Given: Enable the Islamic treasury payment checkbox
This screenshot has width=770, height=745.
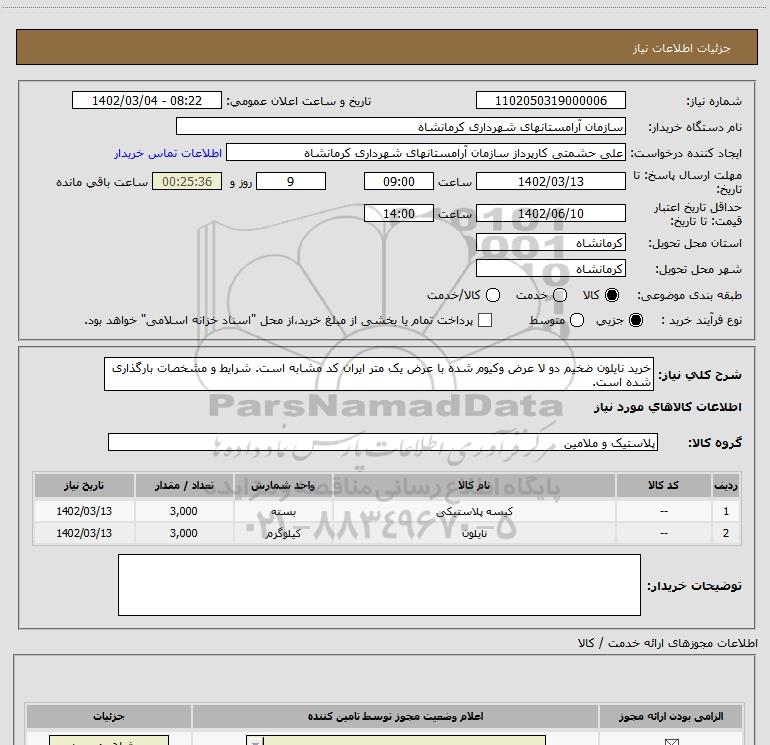Looking at the screenshot, I should coord(486,320).
